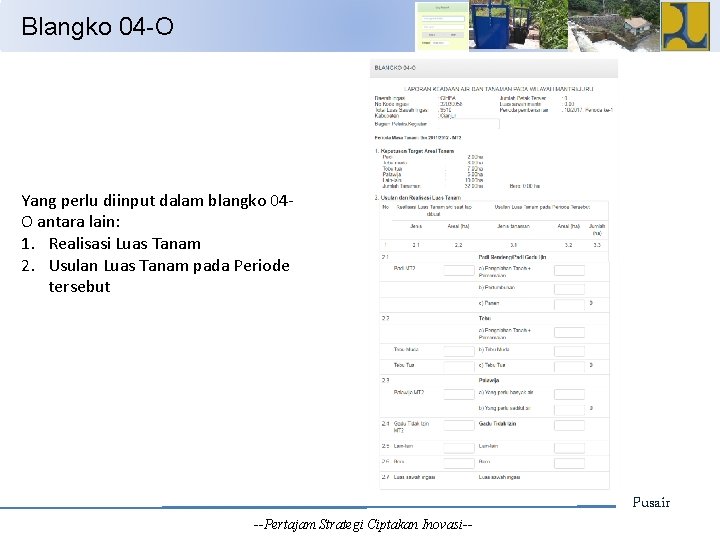Click the blue sluice gate photo thumbnail
Image resolution: width=720 pixels, height=540 pixels.
coord(518,26)
